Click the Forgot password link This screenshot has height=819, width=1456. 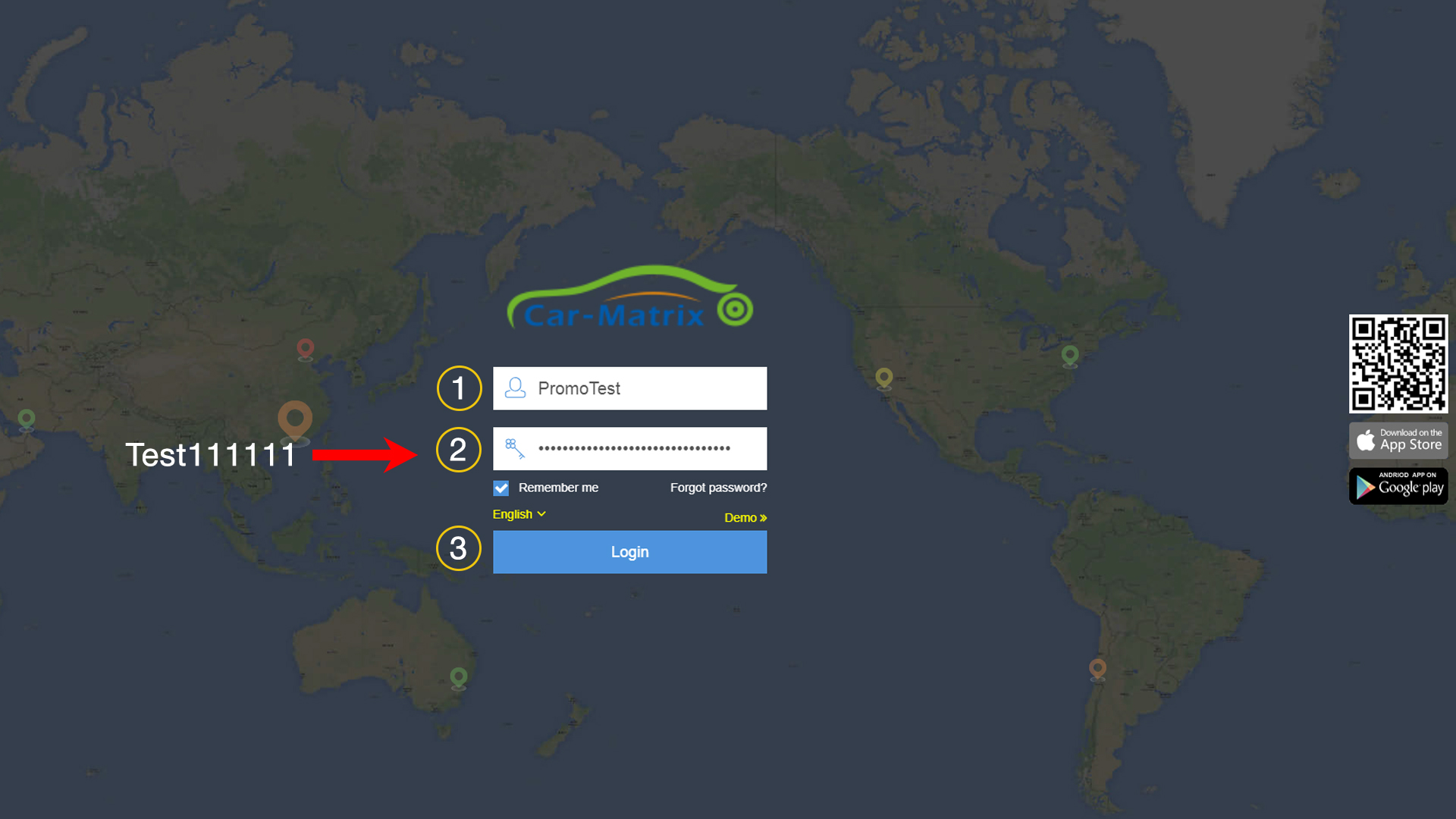(718, 487)
